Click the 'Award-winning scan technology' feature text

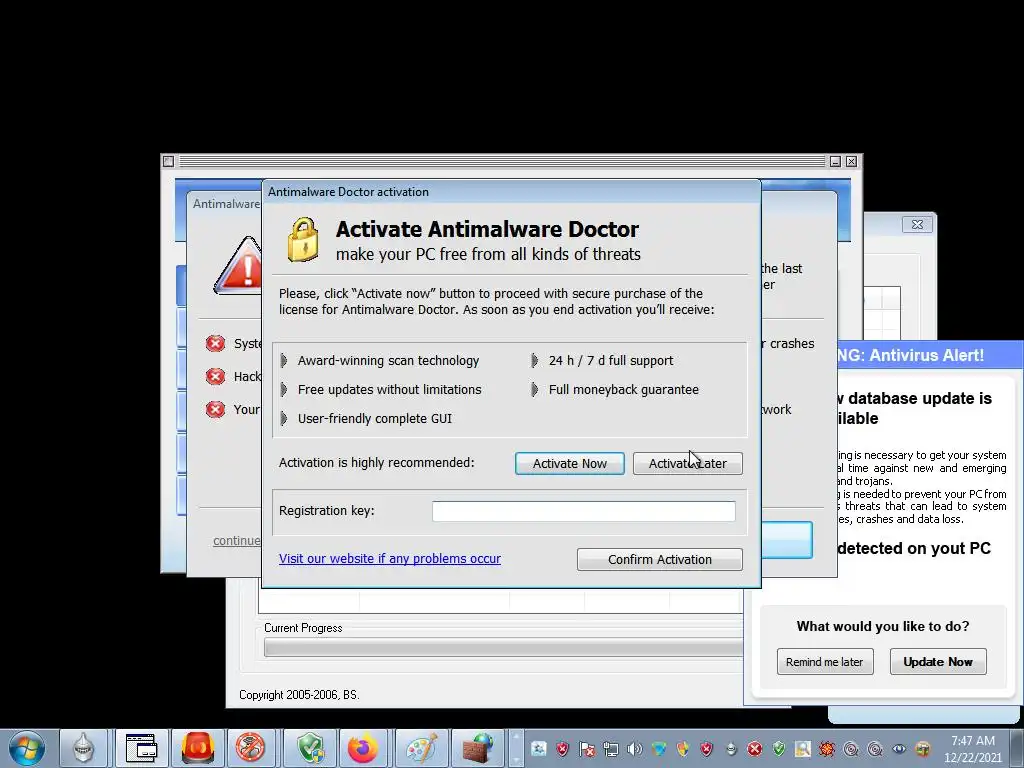tap(389, 360)
